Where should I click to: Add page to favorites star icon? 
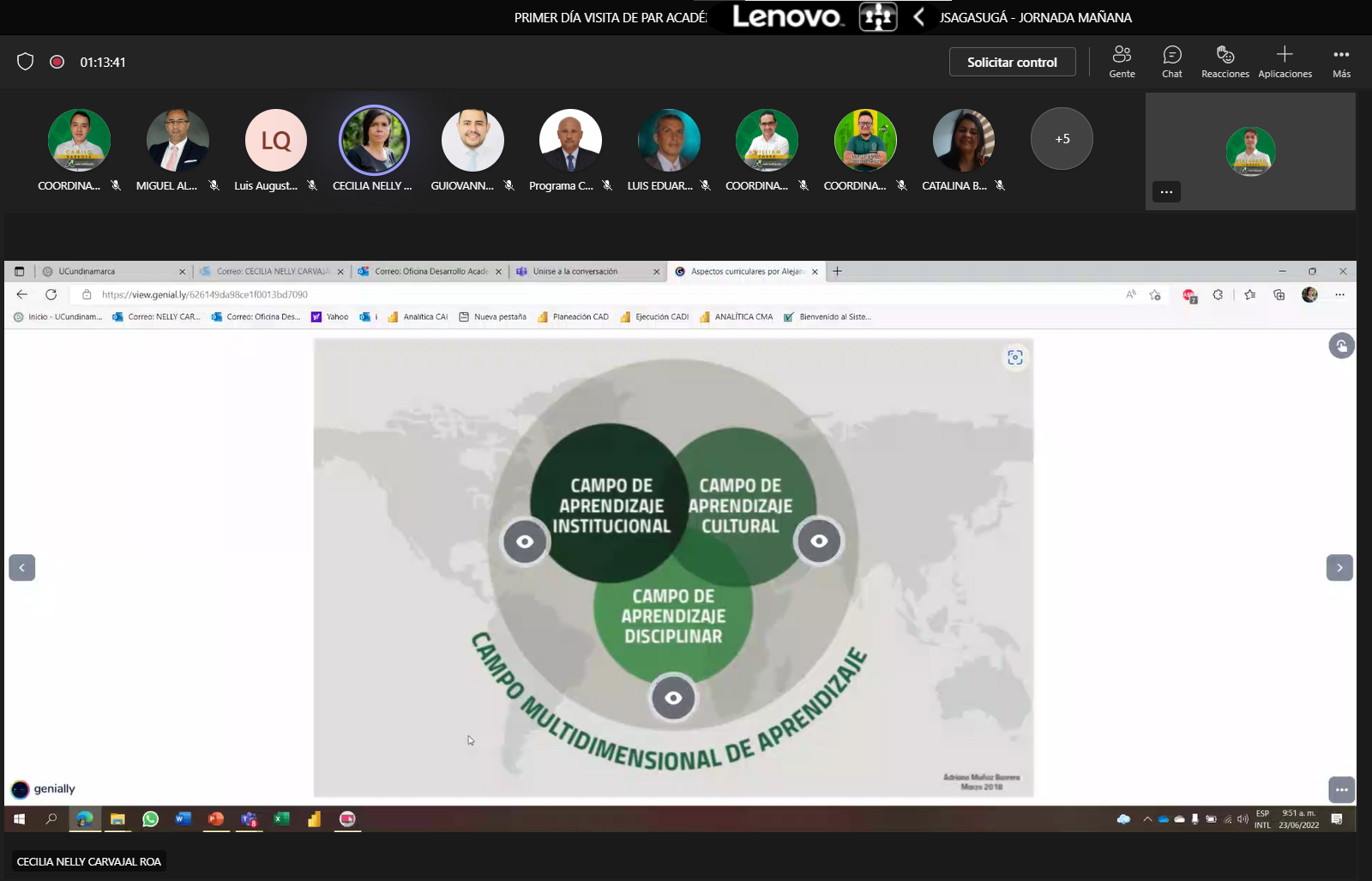pyautogui.click(x=1155, y=294)
